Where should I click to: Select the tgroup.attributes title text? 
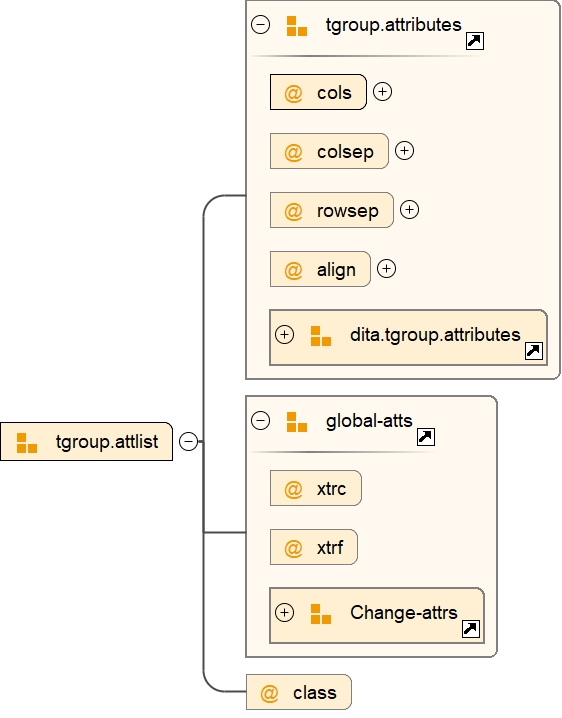[393, 25]
